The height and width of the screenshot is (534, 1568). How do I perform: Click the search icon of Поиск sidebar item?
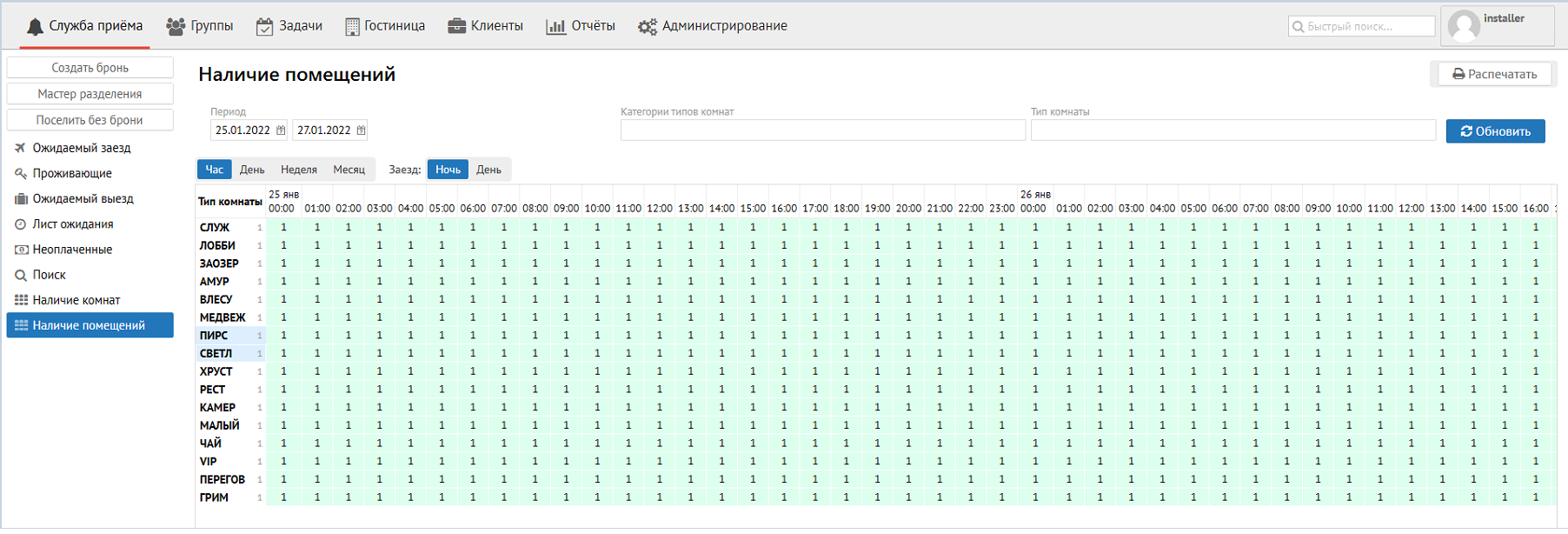pos(21,275)
